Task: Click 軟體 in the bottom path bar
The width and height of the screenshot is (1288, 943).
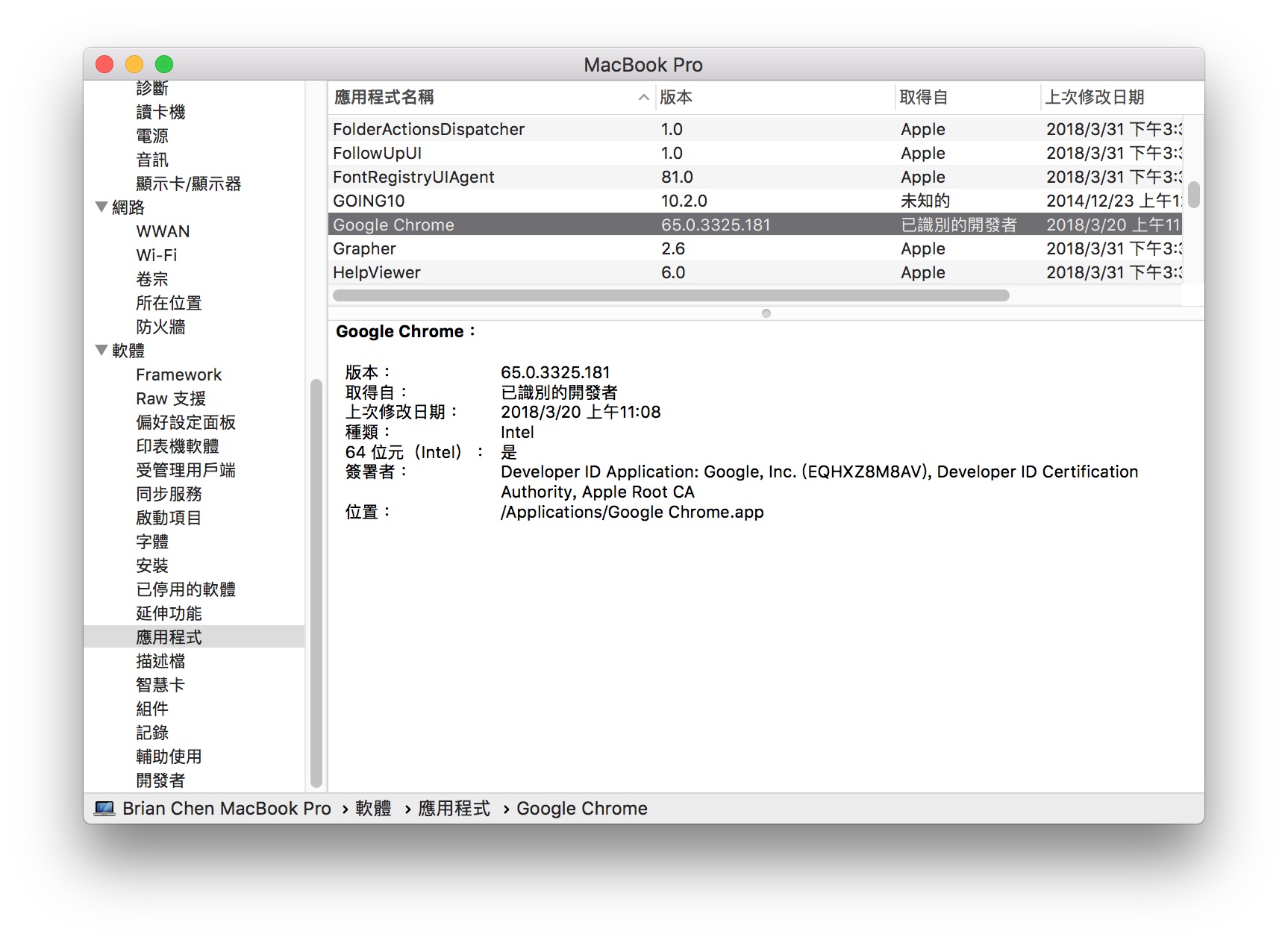Action: coord(373,809)
